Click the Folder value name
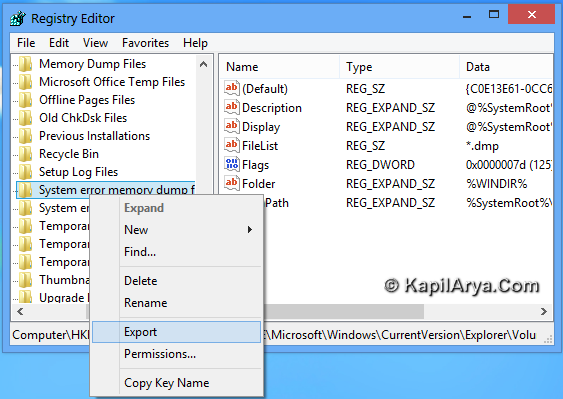This screenshot has height=399, width=563. pos(259,184)
